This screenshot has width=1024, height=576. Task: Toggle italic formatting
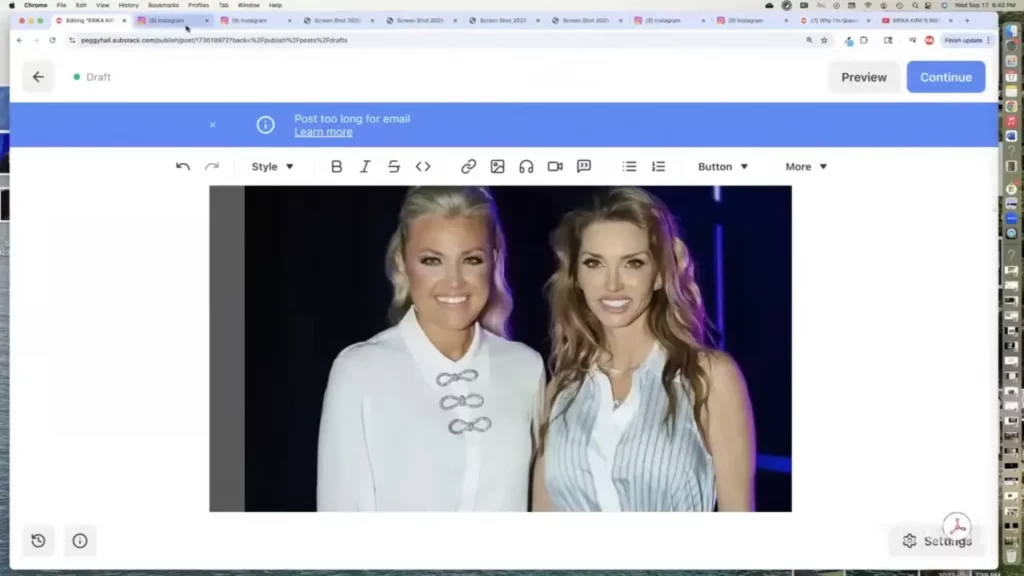point(365,167)
